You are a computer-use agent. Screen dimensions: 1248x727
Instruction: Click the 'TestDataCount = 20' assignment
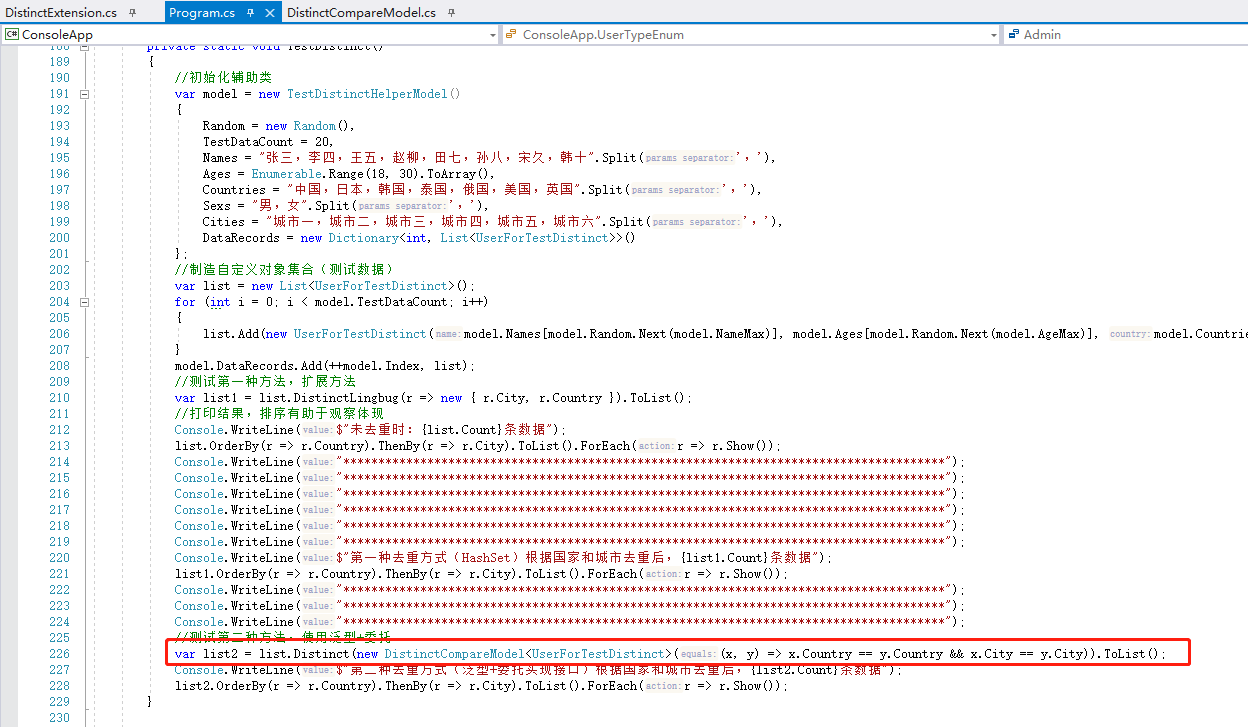click(x=268, y=142)
